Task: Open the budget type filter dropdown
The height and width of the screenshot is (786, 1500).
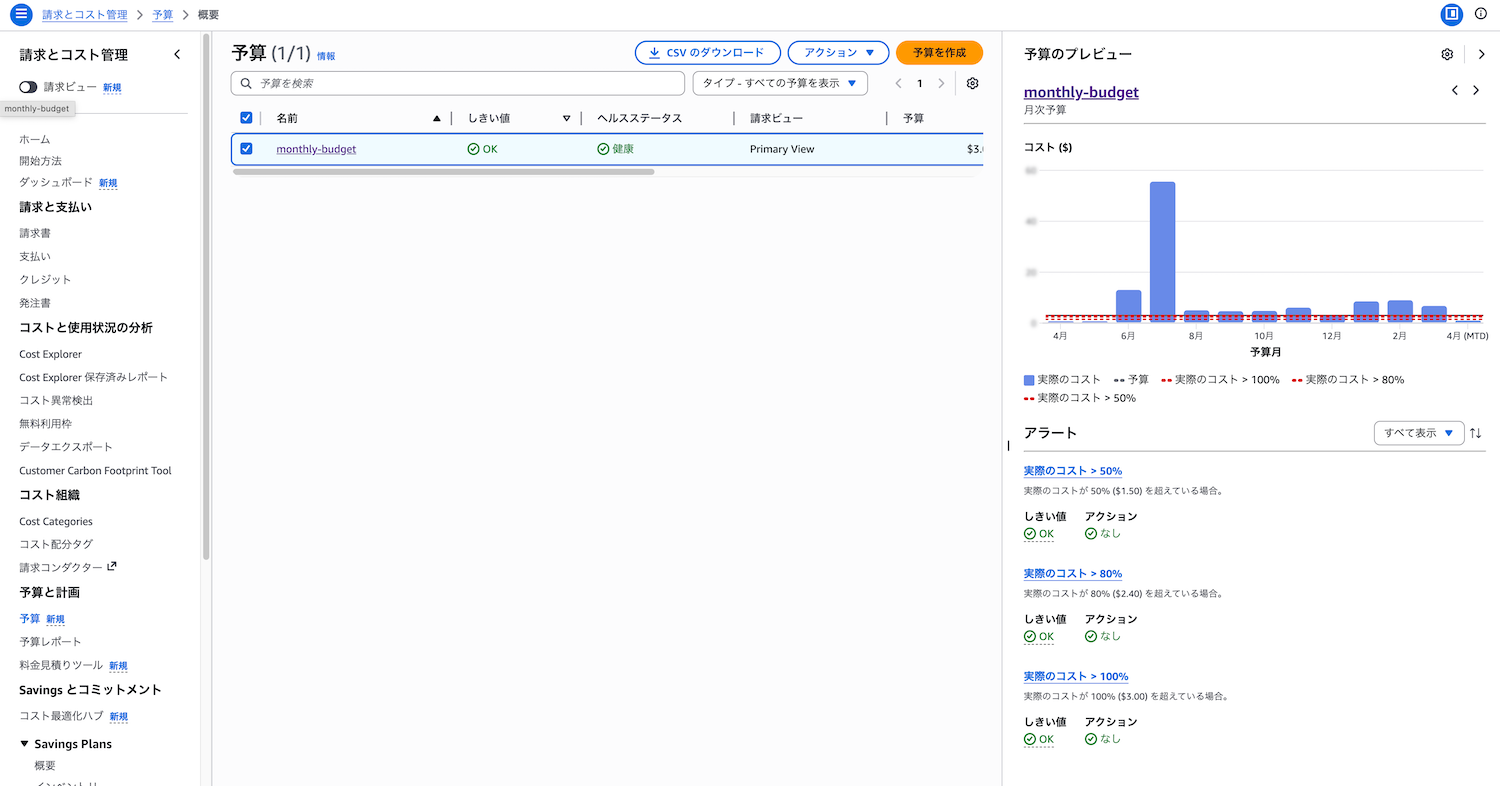Action: click(779, 84)
